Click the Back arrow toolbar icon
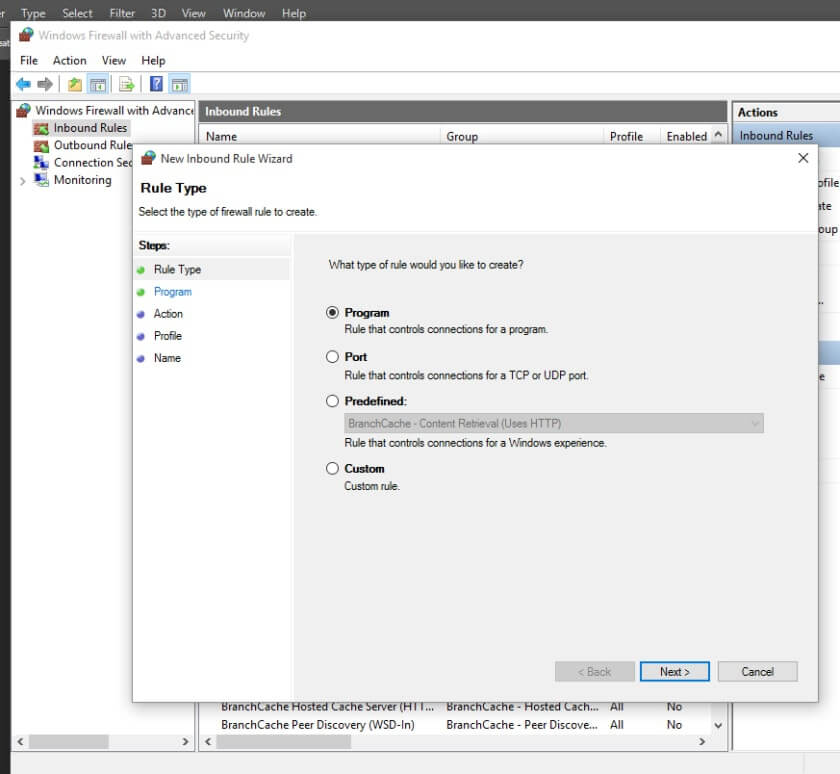The width and height of the screenshot is (840, 774). [x=22, y=84]
